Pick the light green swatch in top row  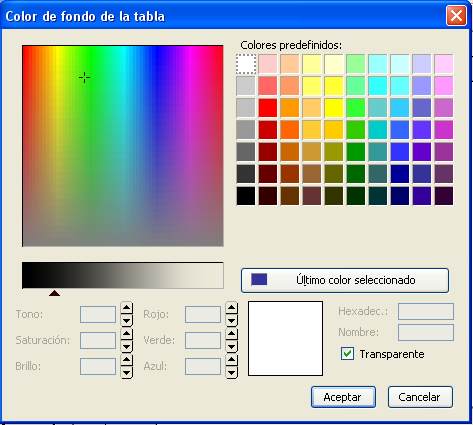(356, 64)
